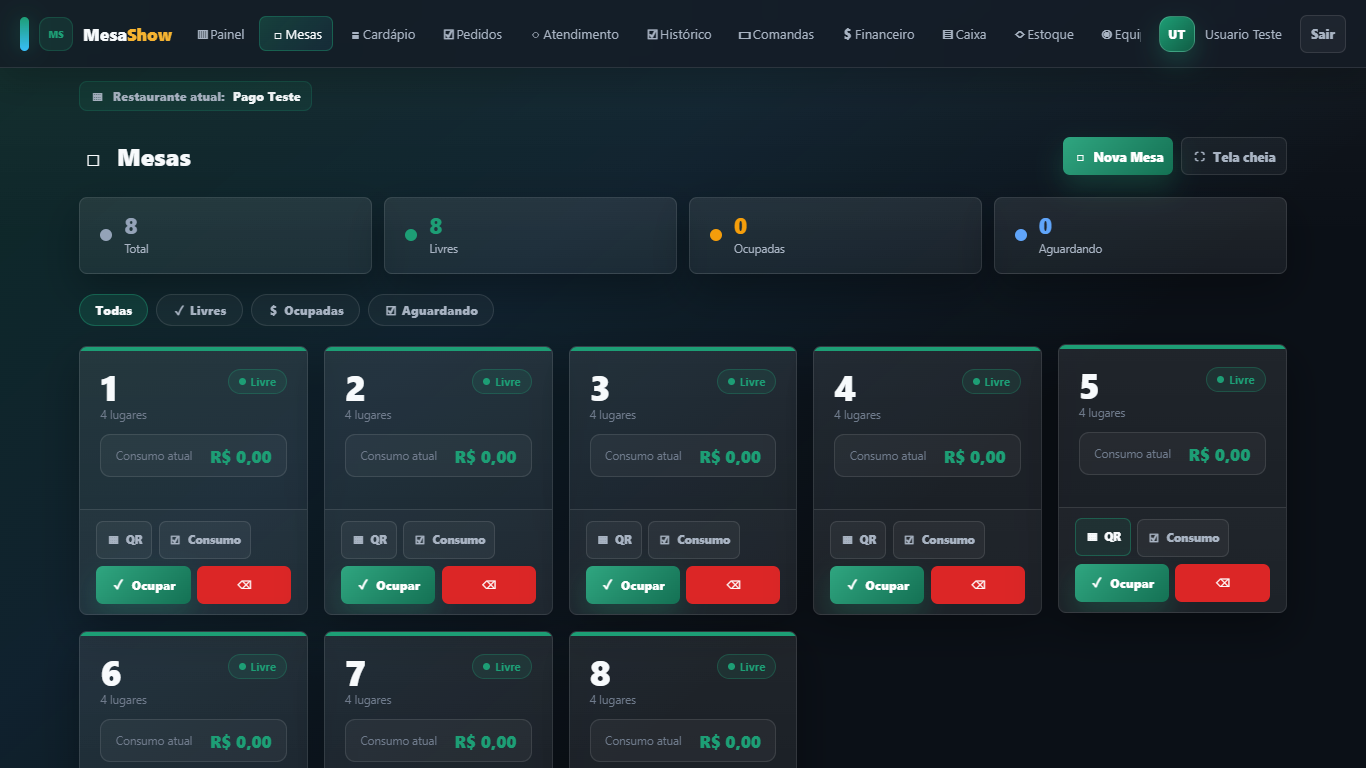This screenshot has width=1366, height=768.
Task: View Consumo of table 4
Action: tap(939, 540)
